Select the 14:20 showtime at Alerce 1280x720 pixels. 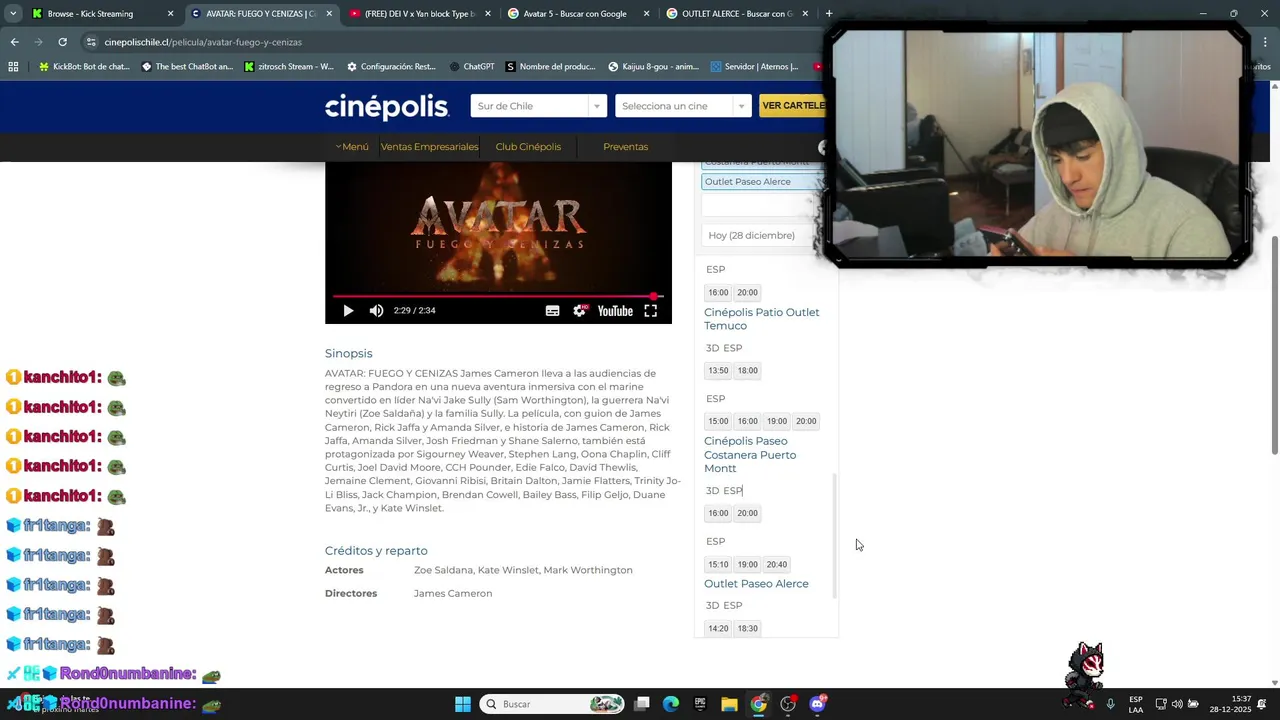pos(718,629)
